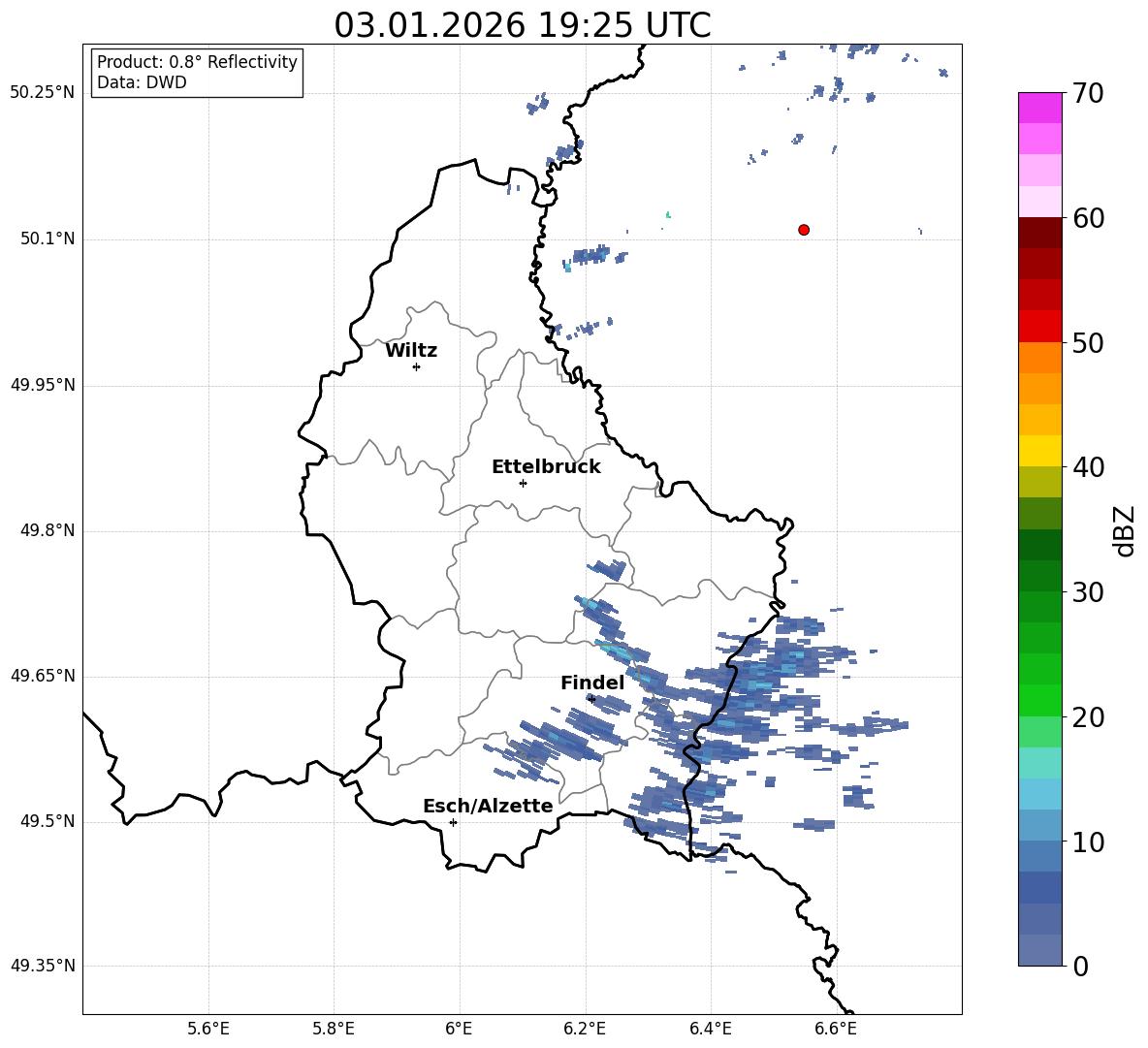The width and height of the screenshot is (1148, 1048).
Task: Click the Wiltz cross marker
Action: coord(417,366)
